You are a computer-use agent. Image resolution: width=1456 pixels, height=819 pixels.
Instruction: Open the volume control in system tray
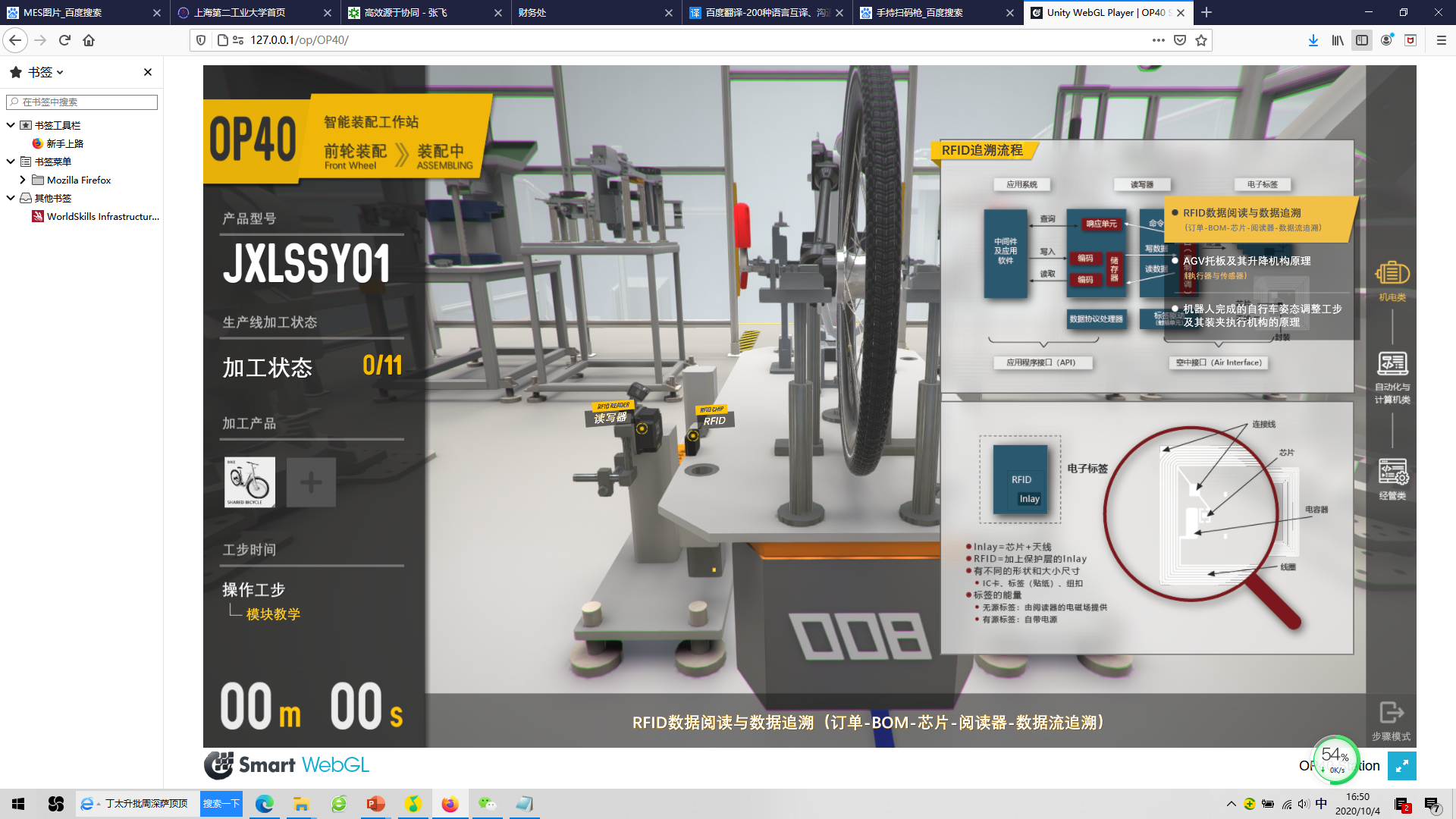coord(1303,804)
